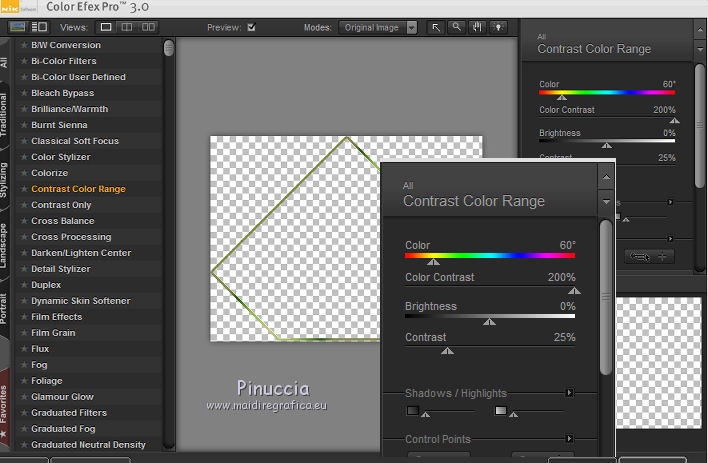Viewport: 708px width, 463px height.
Task: Favorite the Cross Balance star
Action: coord(24,221)
